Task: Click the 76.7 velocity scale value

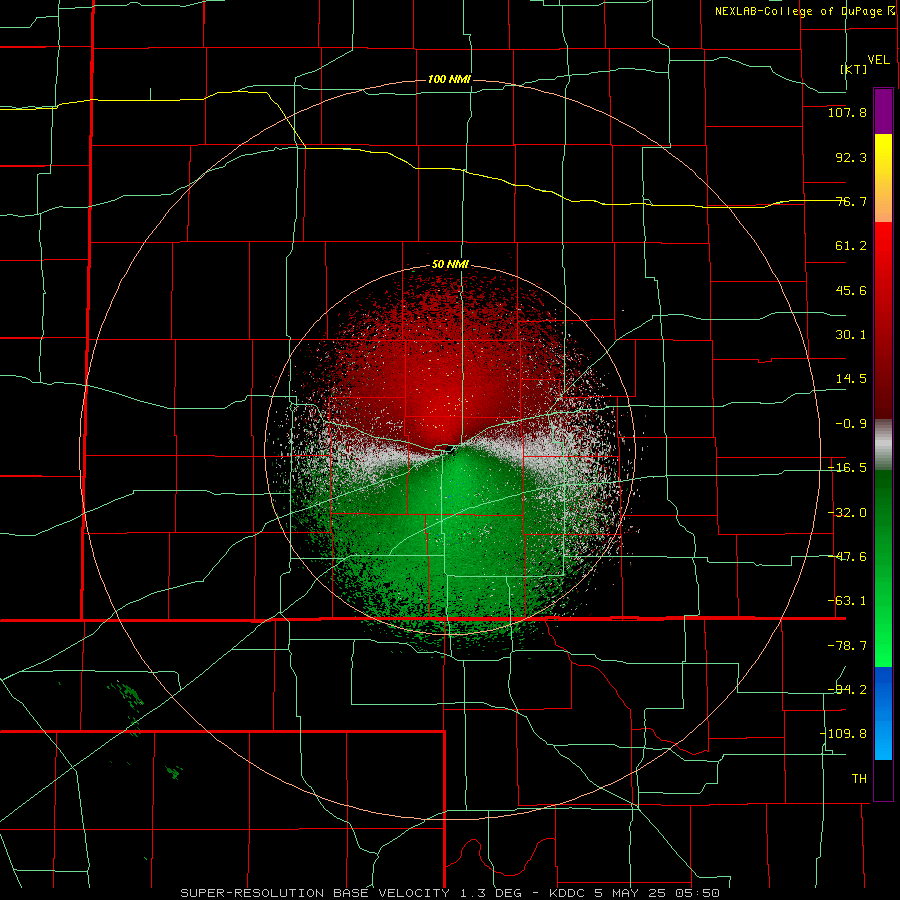Action: click(x=851, y=201)
